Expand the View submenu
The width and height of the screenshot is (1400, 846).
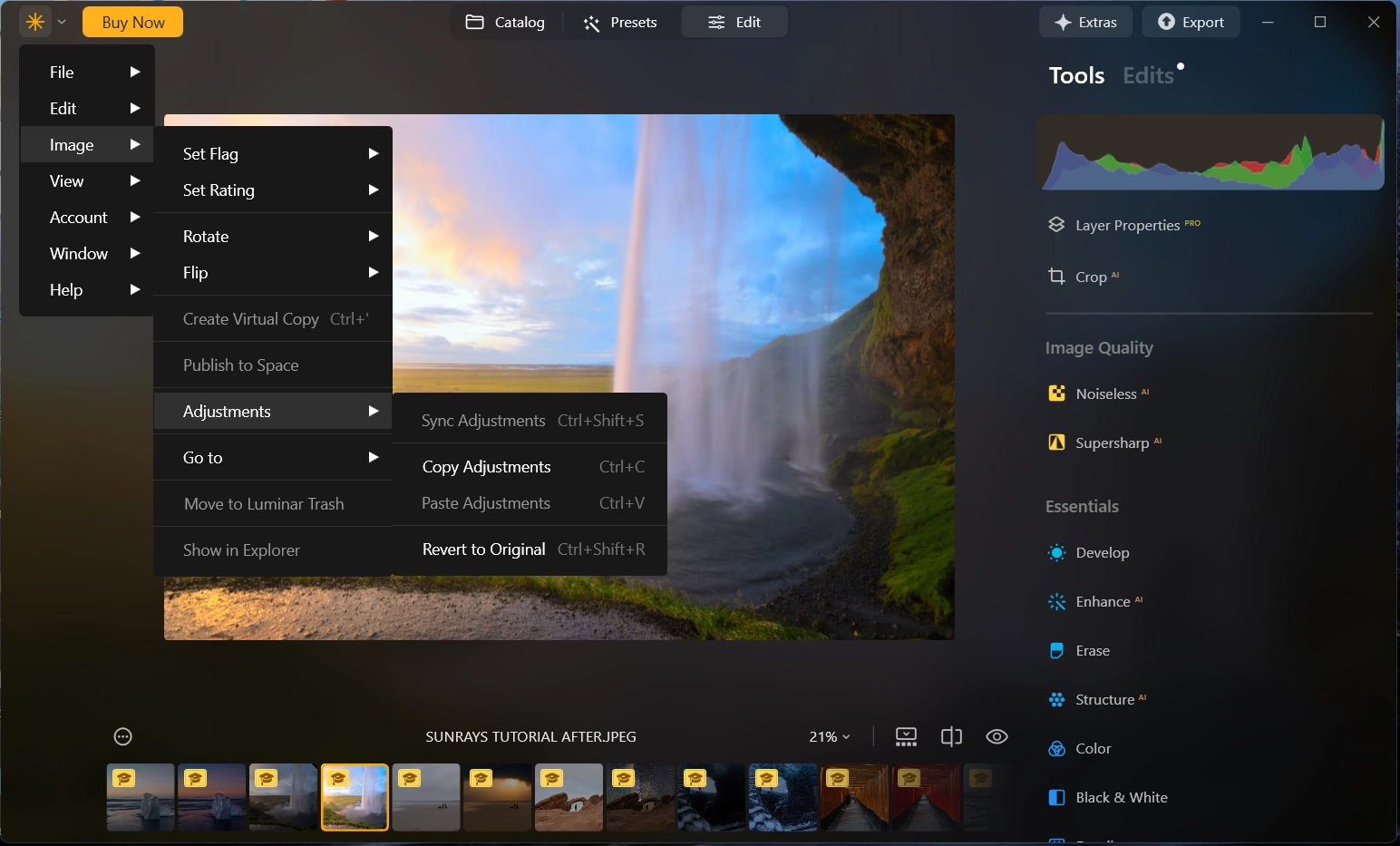pyautogui.click(x=88, y=180)
